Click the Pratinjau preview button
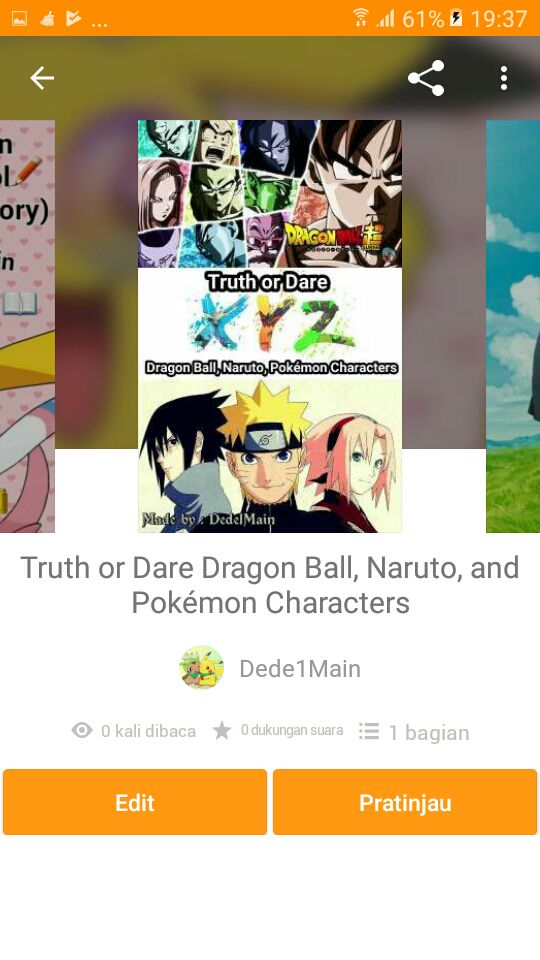Image resolution: width=540 pixels, height=960 pixels. (x=405, y=802)
